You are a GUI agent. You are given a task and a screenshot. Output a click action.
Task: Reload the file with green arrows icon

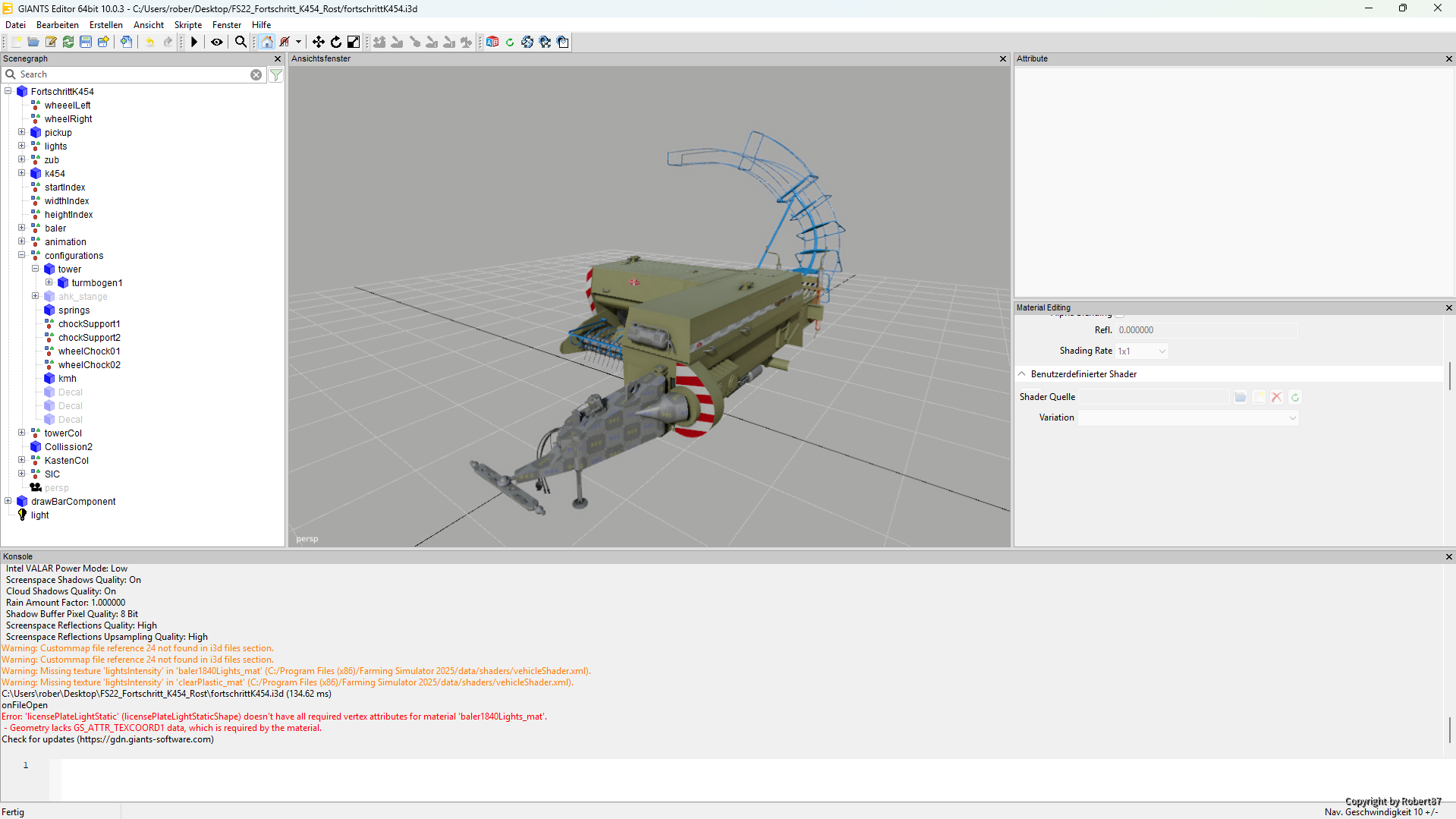68,42
